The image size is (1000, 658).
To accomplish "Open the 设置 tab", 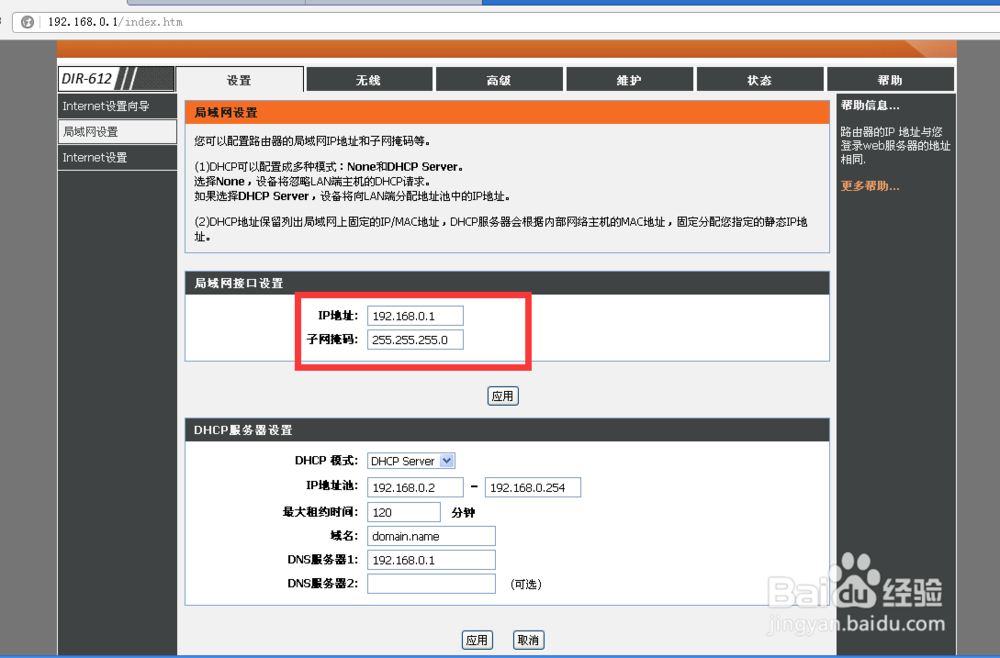I will click(240, 80).
